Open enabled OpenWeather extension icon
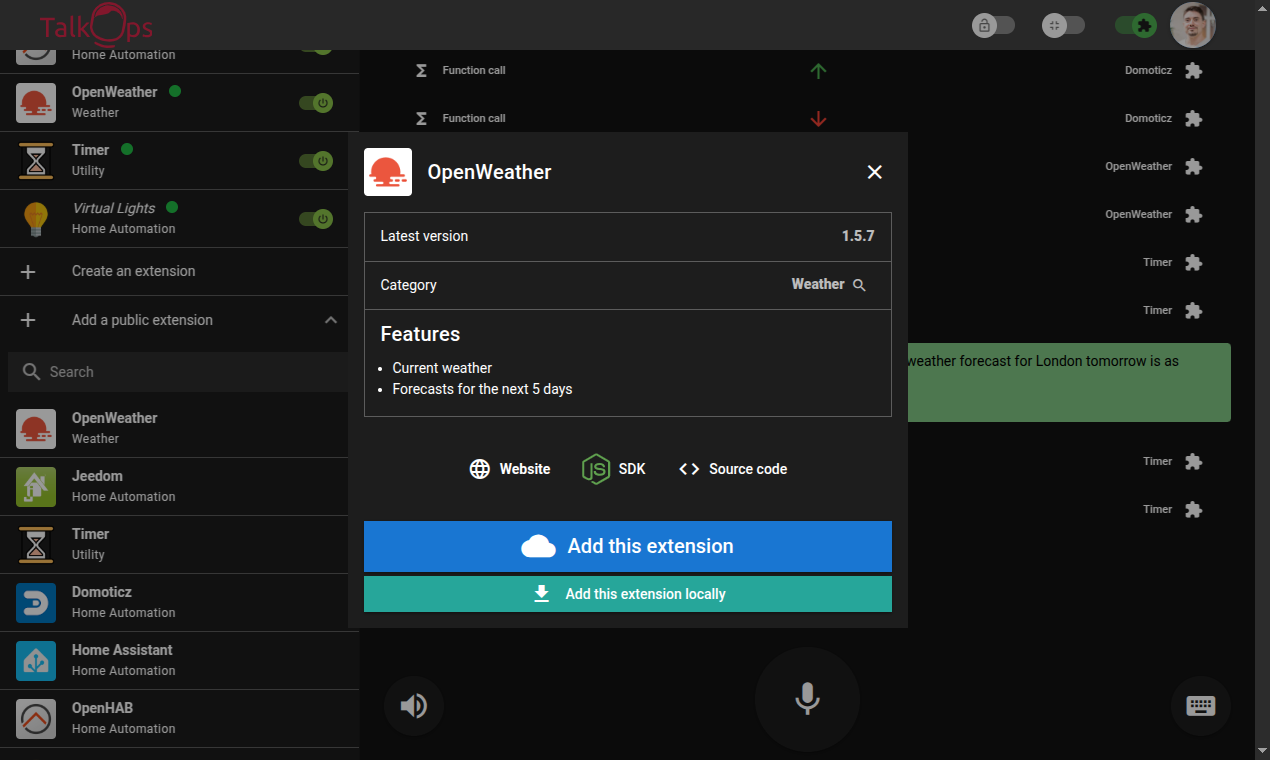Viewport: 1270px width, 760px height. (36, 102)
